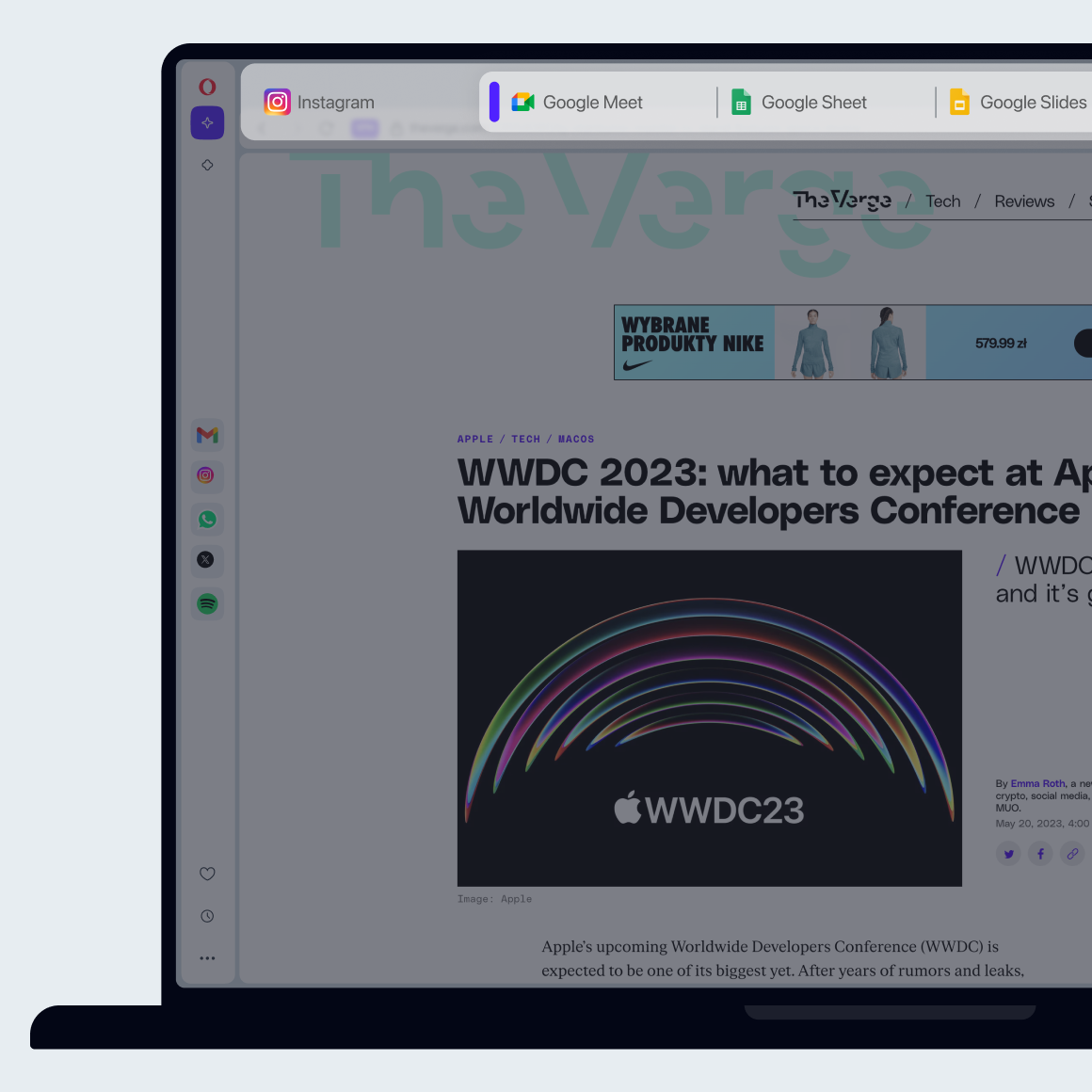The image size is (1092, 1092).
Task: Open author Emma Roth's profile link
Action: [1037, 783]
